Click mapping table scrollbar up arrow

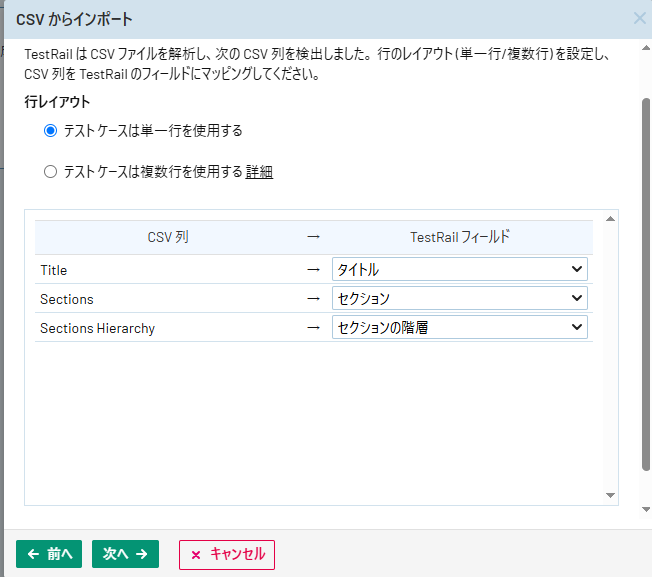click(610, 217)
